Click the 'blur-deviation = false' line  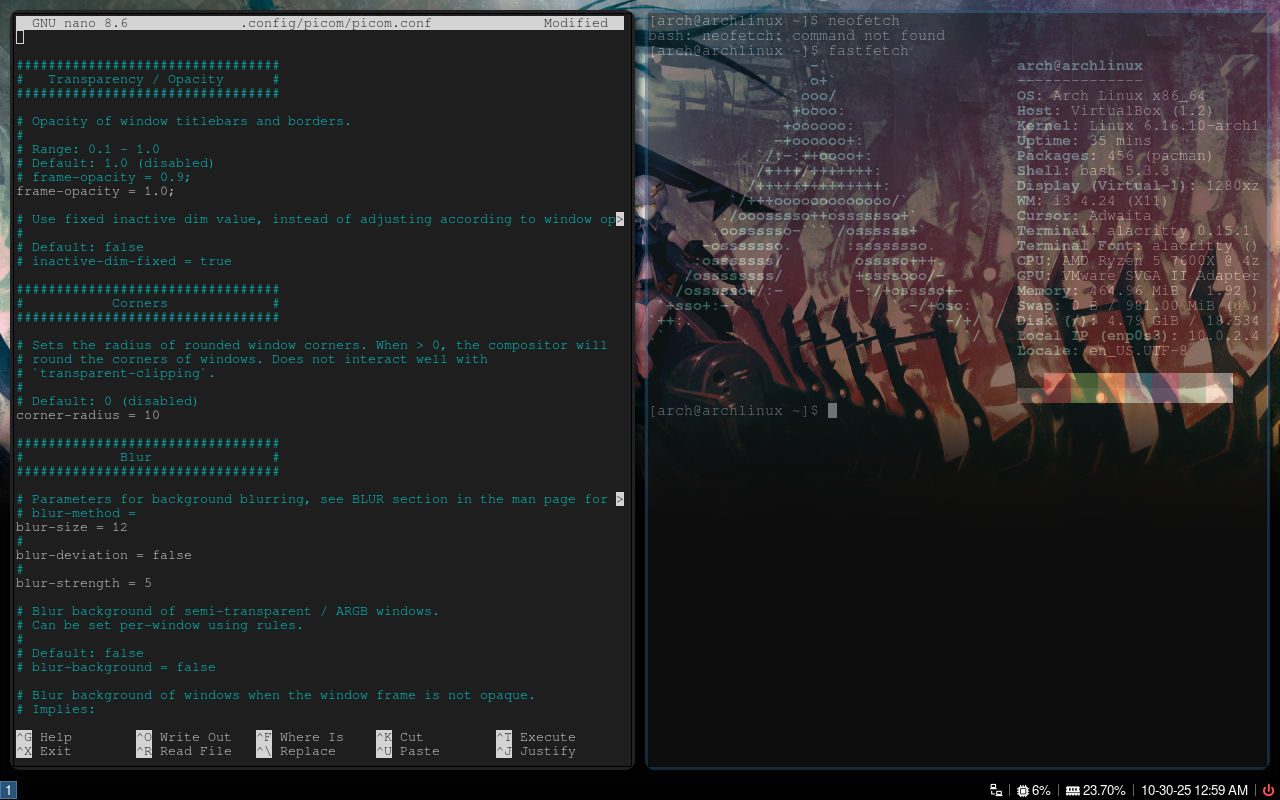click(104, 555)
